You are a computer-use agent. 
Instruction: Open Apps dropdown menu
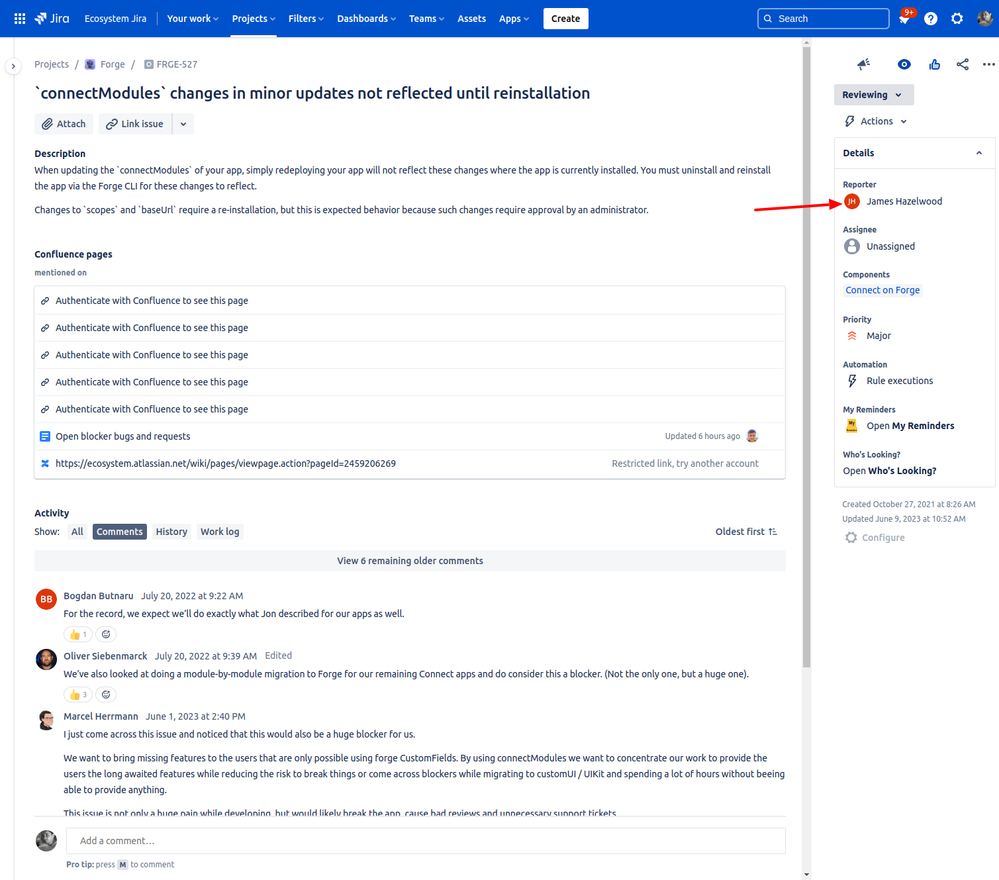click(514, 18)
